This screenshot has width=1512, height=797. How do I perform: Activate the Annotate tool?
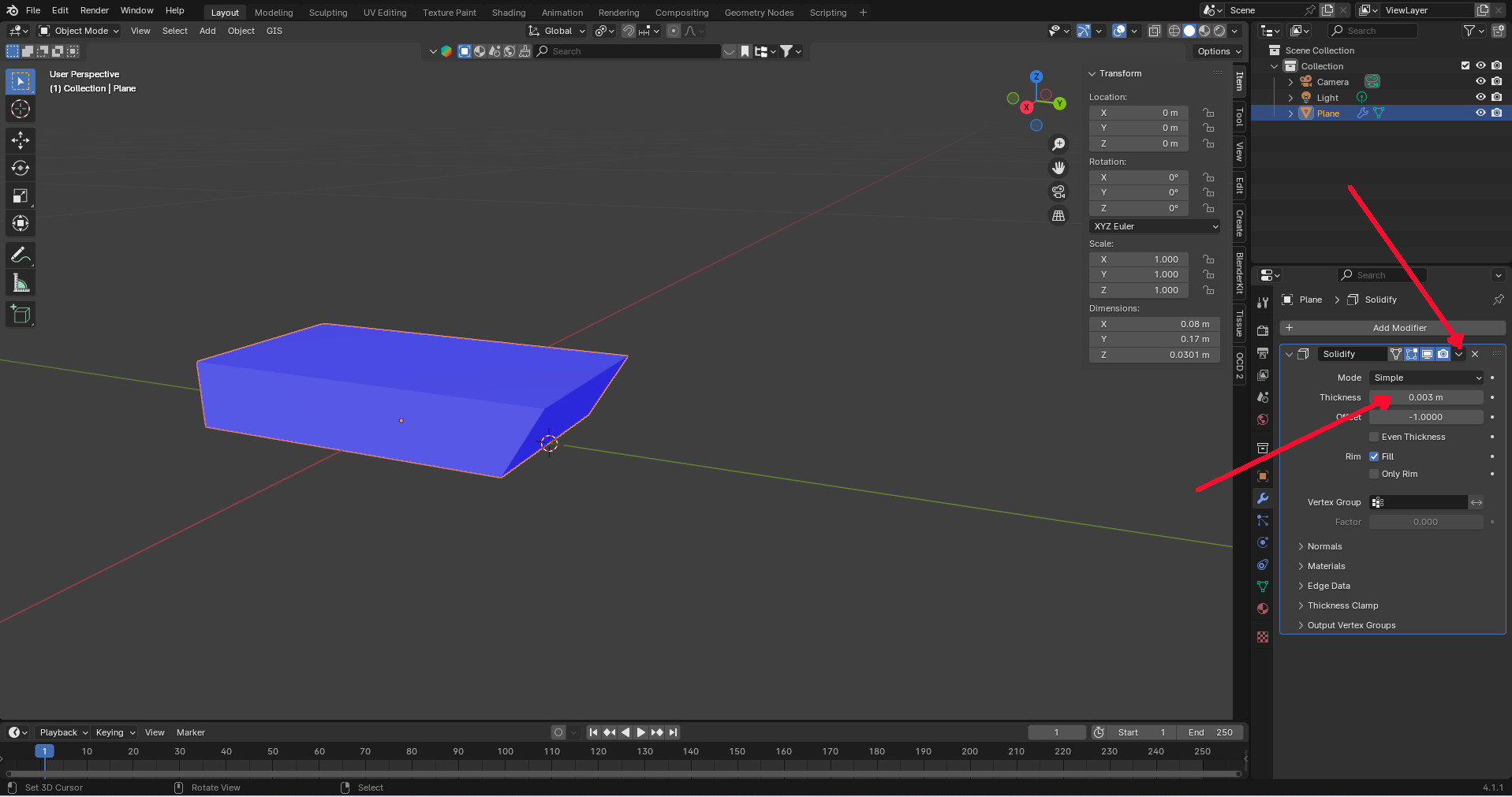pyautogui.click(x=21, y=255)
